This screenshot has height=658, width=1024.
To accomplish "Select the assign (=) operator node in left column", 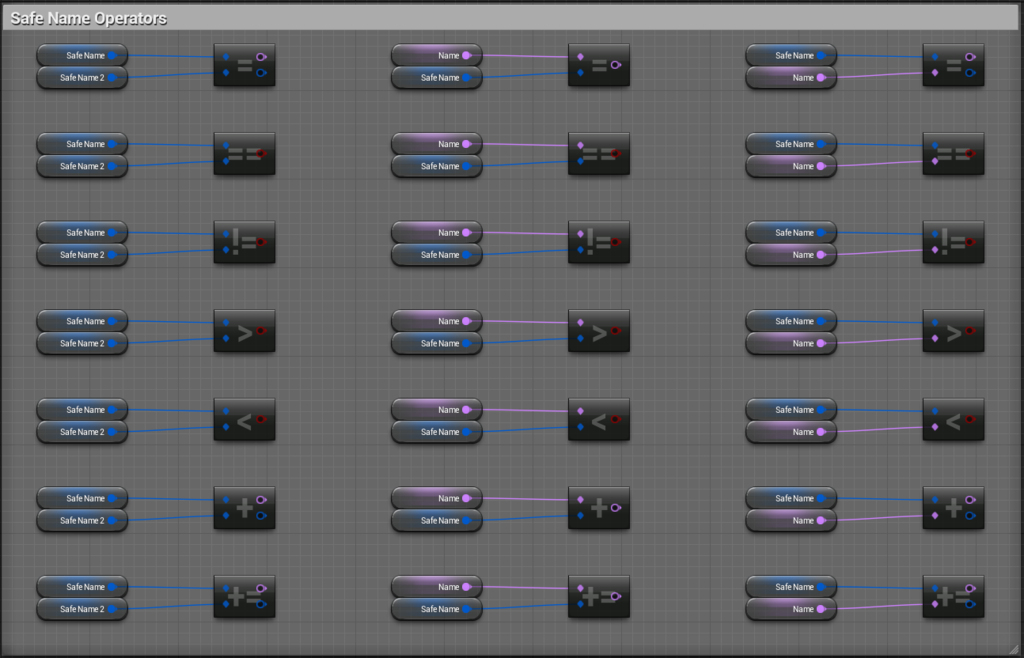I will click(243, 65).
